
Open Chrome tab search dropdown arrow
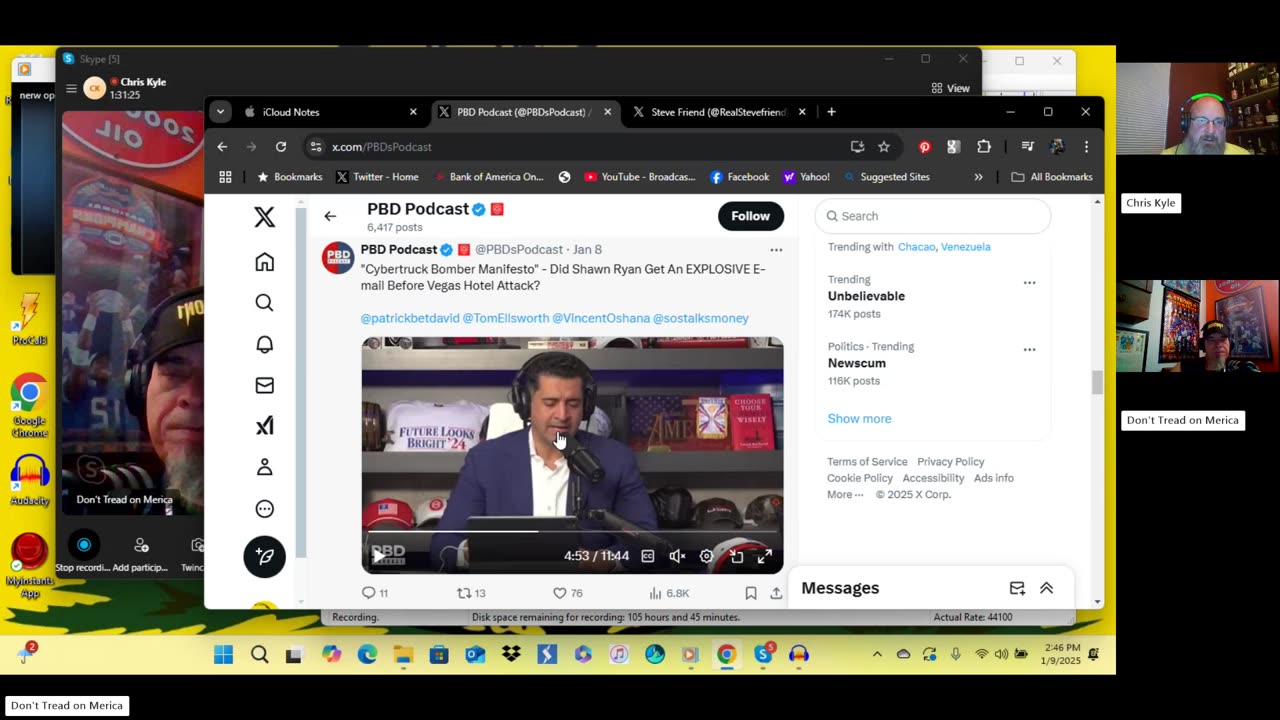[220, 112]
